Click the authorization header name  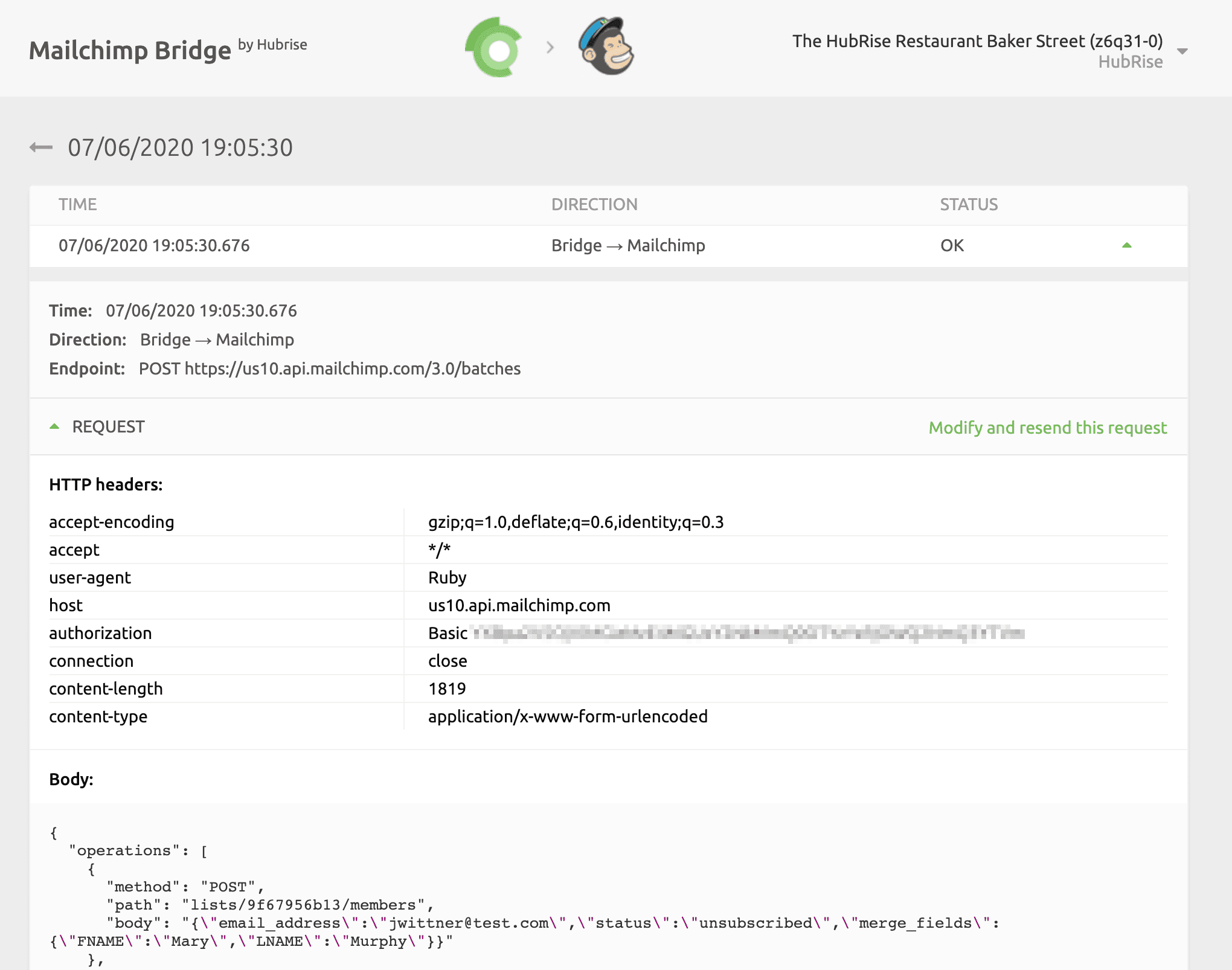[x=100, y=633]
